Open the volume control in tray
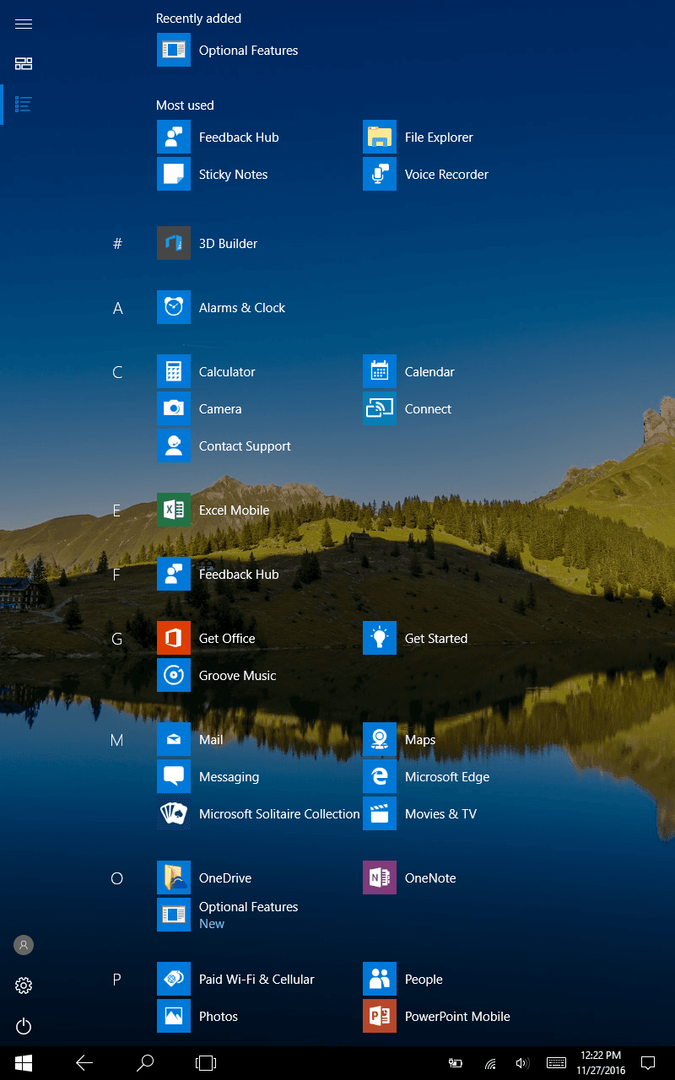 522,1063
